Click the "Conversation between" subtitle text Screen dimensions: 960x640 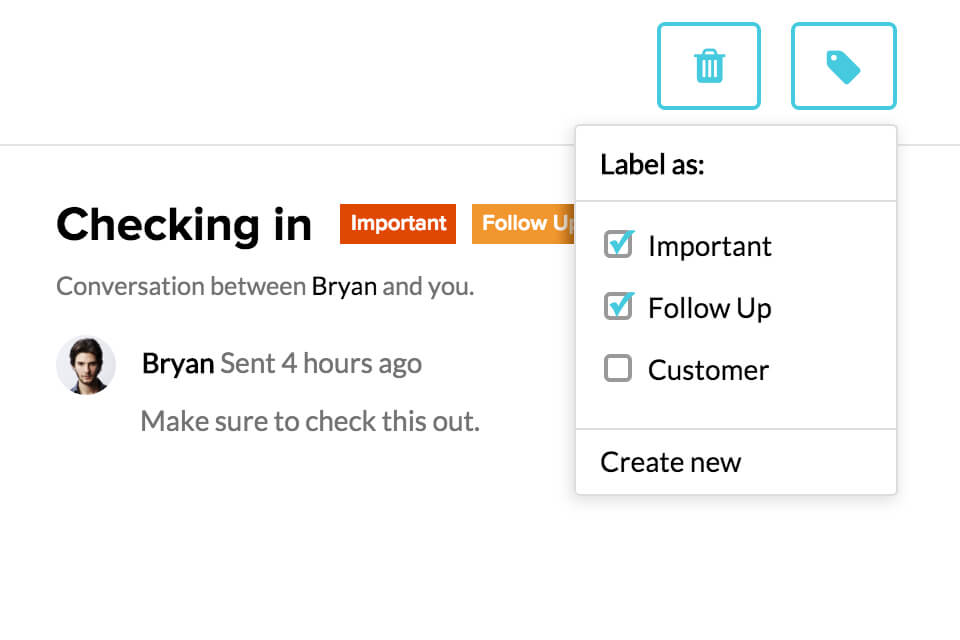pos(181,287)
